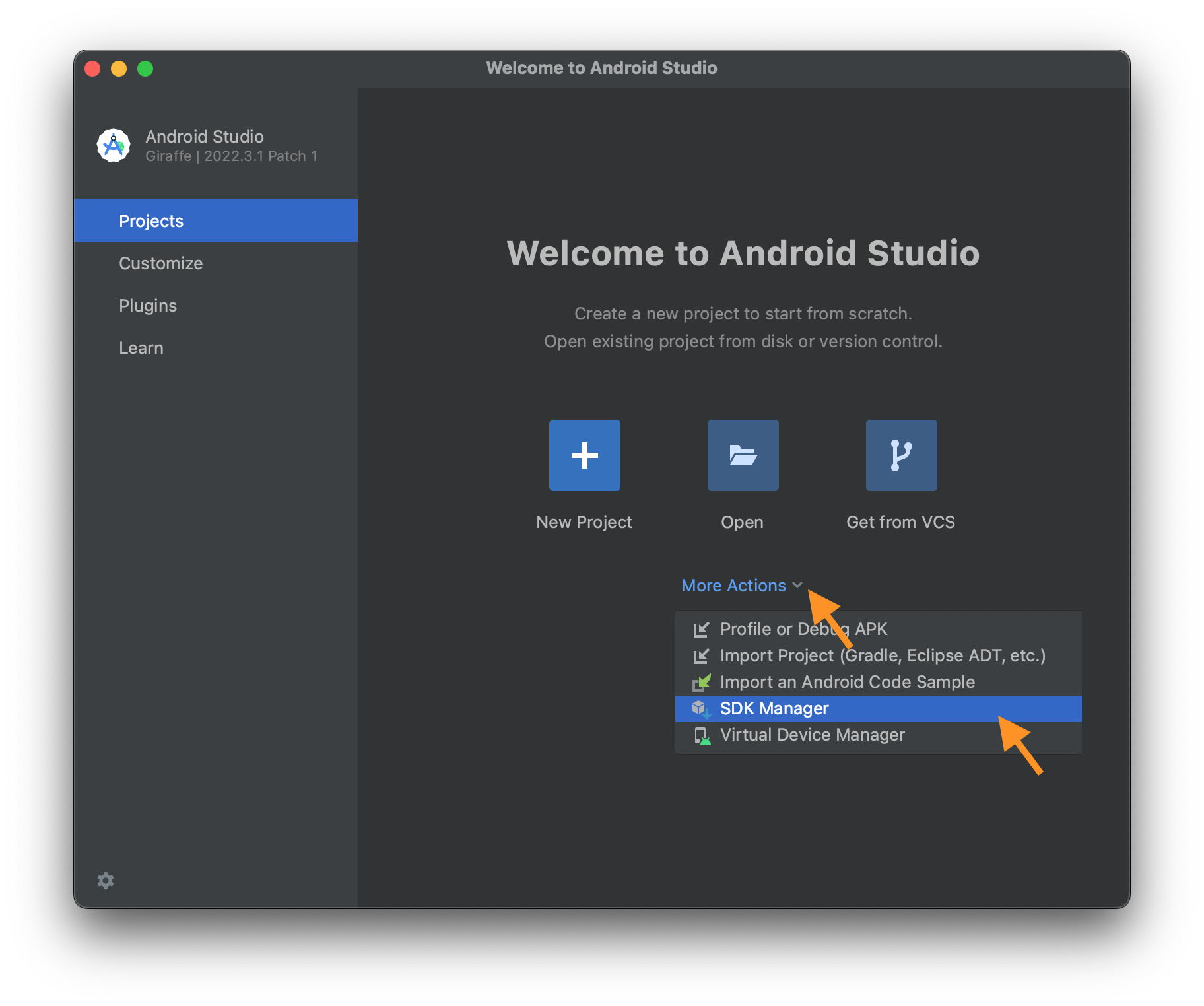Switch to the Customize tab
Image resolution: width=1204 pixels, height=1006 pixels.
coord(161,263)
